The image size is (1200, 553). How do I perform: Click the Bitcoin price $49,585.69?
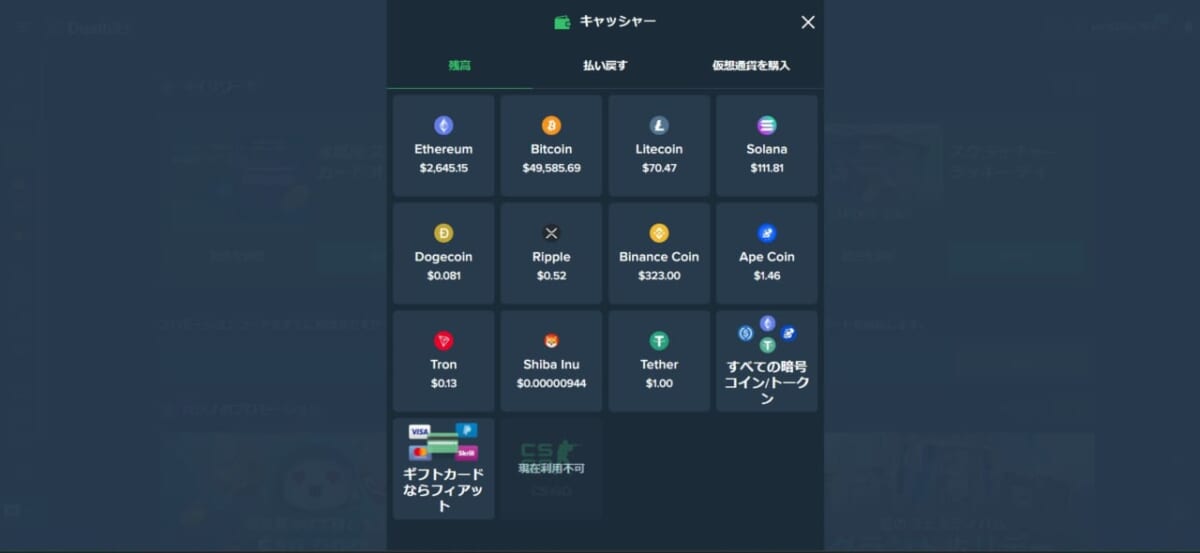click(551, 168)
